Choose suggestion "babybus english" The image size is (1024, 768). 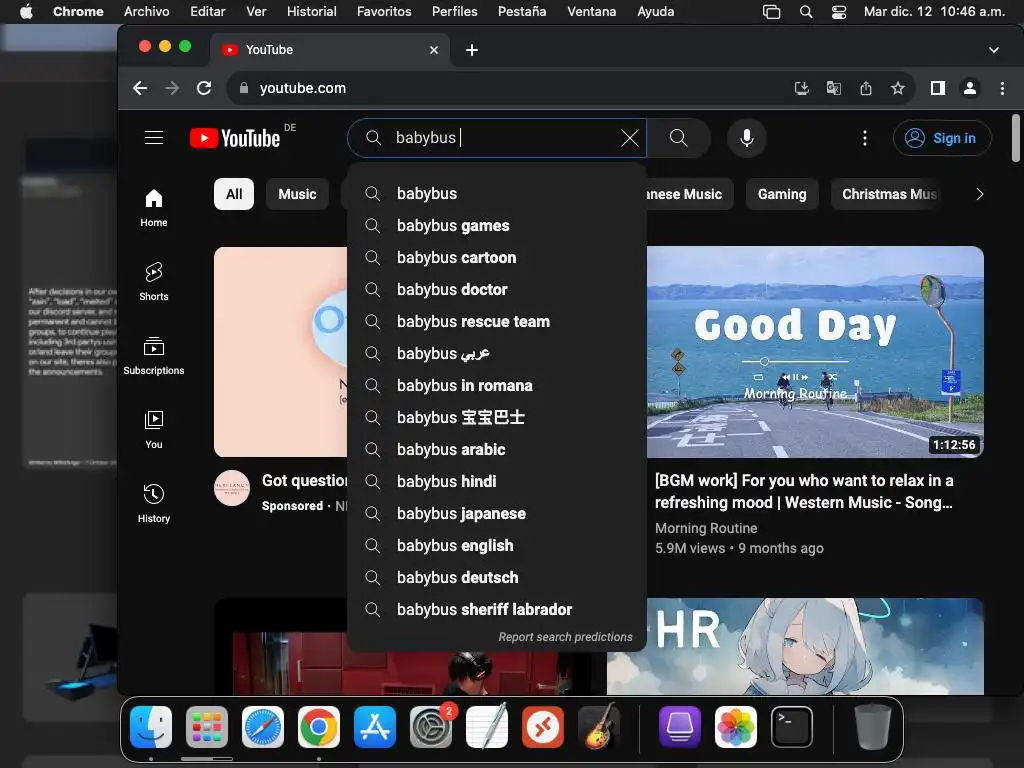click(497, 546)
